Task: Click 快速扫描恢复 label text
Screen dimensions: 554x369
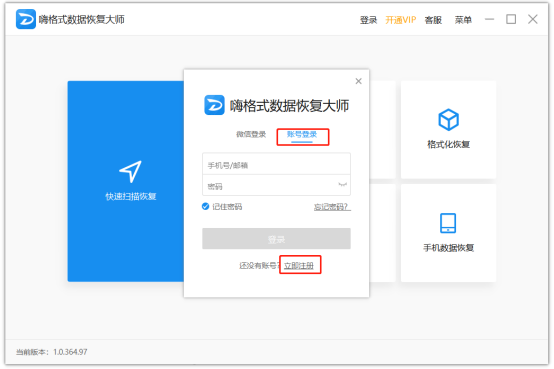Action: tap(131, 197)
